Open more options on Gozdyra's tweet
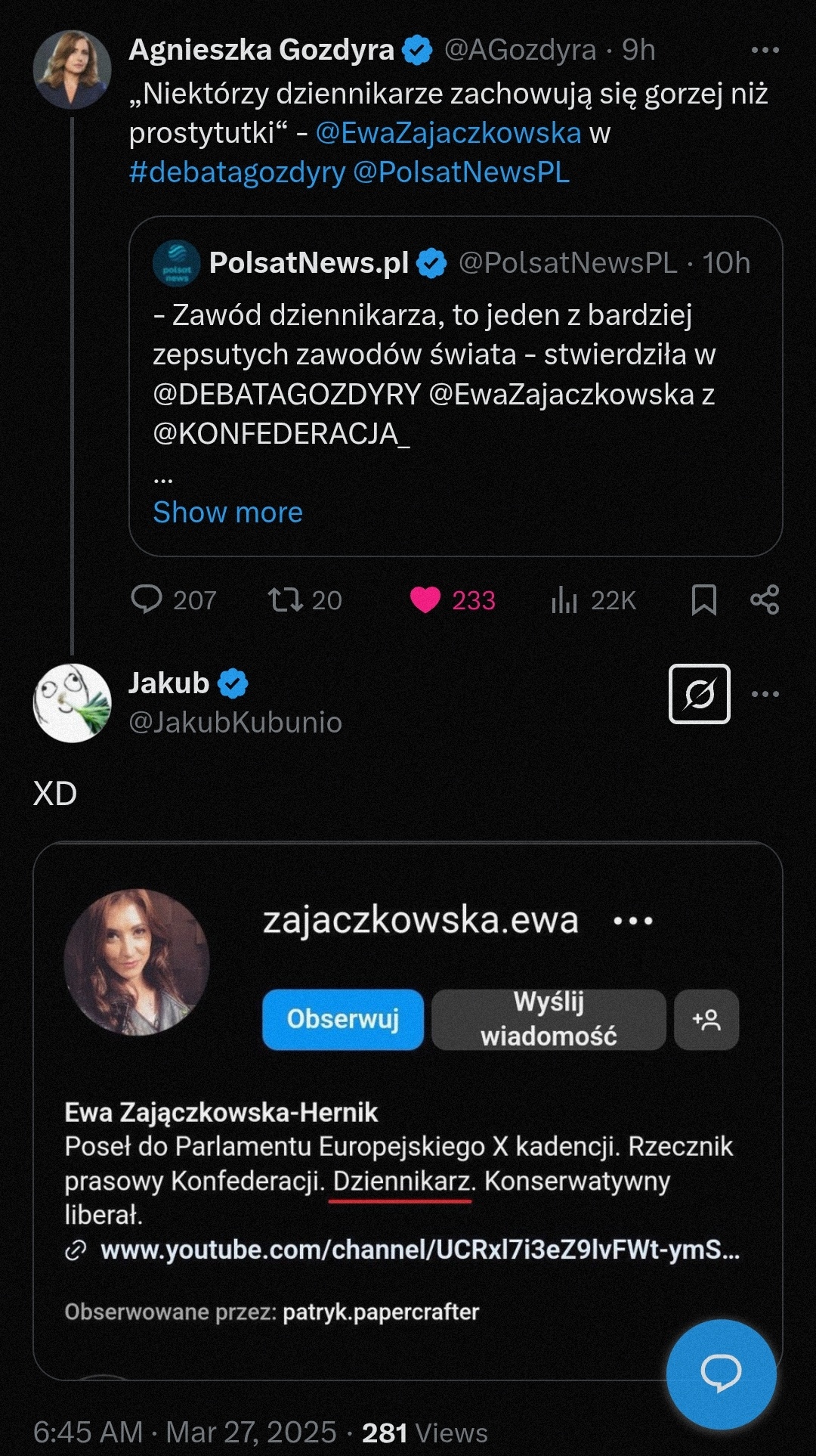This screenshot has height=1456, width=816. click(x=765, y=51)
